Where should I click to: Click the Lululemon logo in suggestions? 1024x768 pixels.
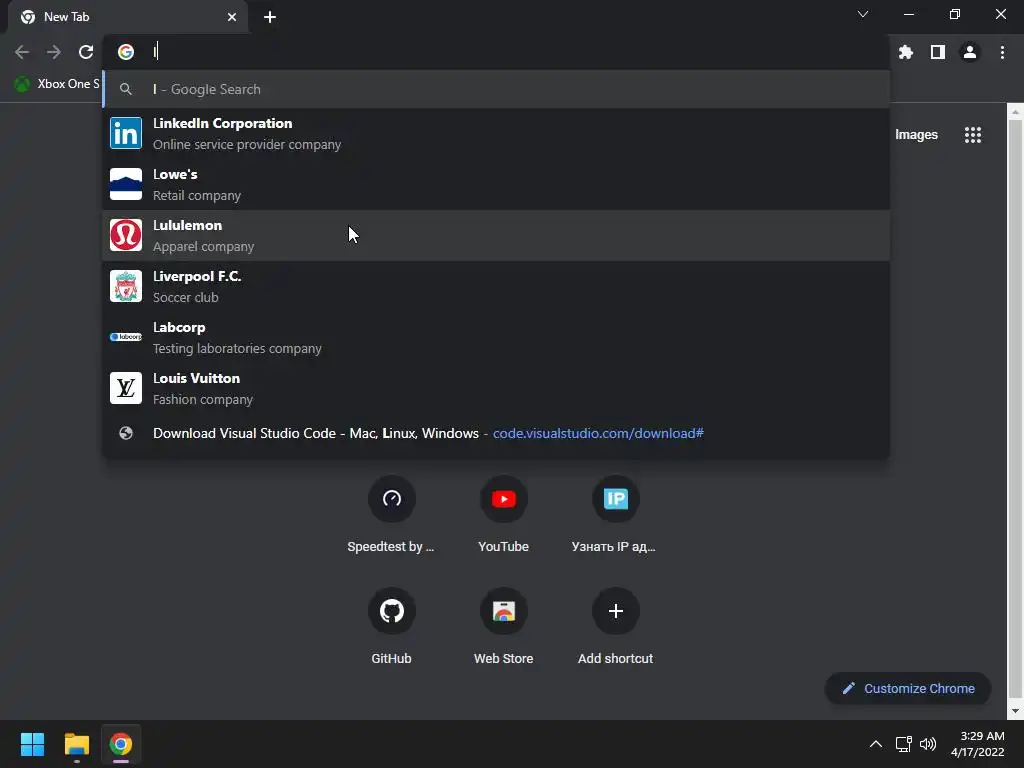pyautogui.click(x=125, y=235)
